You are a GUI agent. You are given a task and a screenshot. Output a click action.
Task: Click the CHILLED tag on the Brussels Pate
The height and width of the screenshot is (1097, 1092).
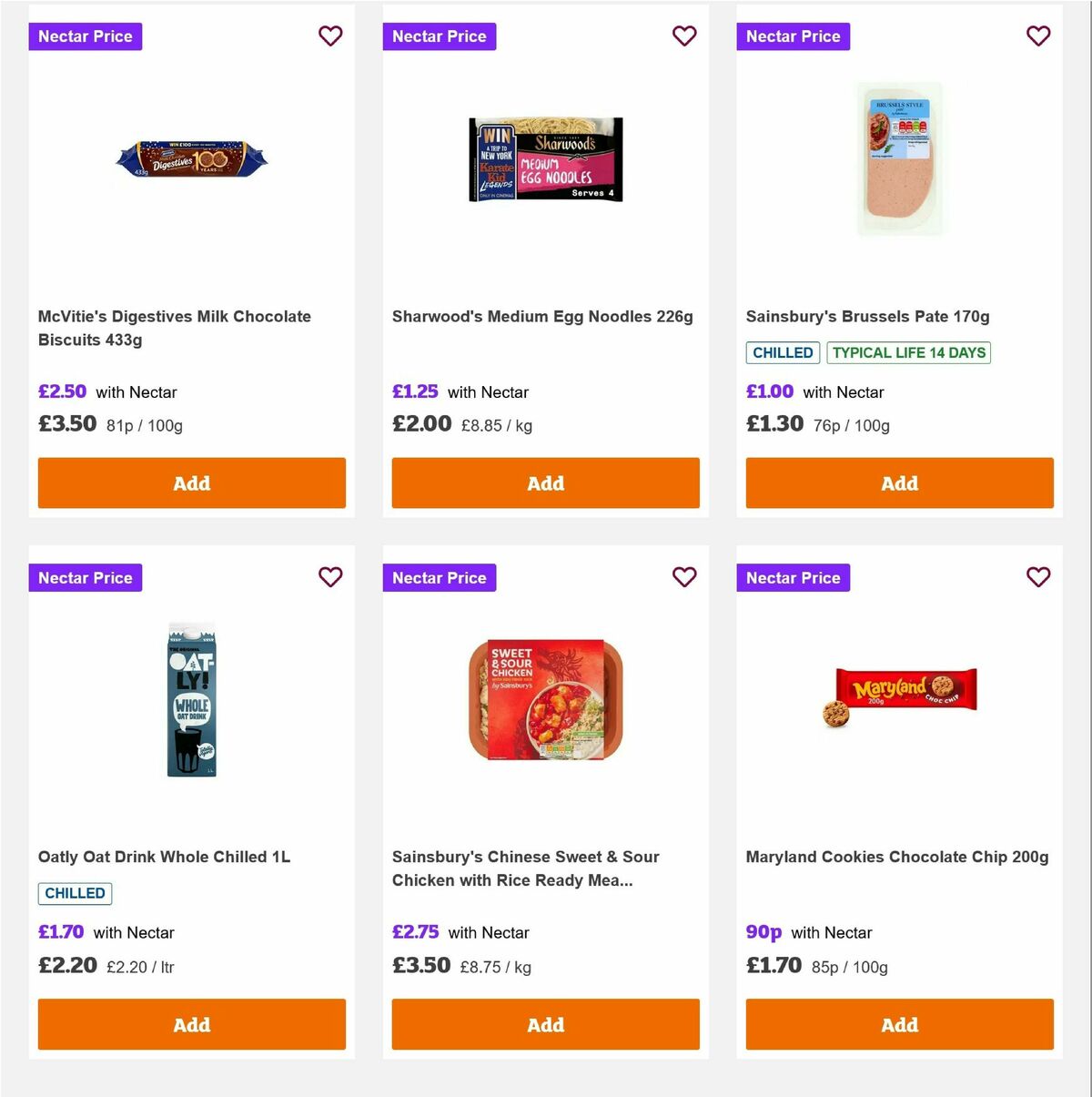click(x=783, y=352)
